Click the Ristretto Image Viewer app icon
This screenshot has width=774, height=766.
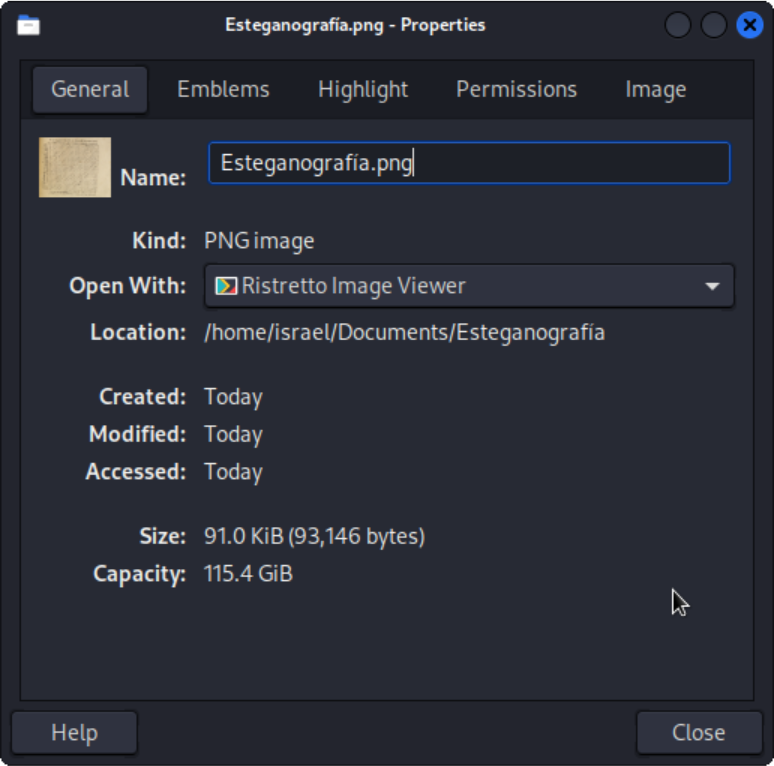(226, 286)
